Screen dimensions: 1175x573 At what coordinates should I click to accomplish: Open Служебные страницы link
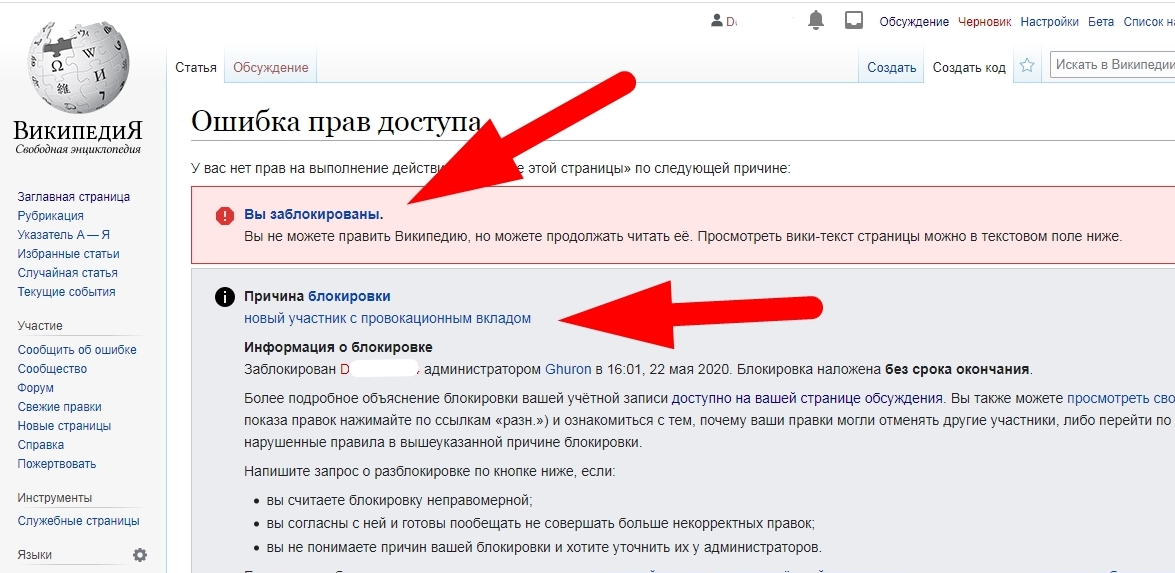79,521
